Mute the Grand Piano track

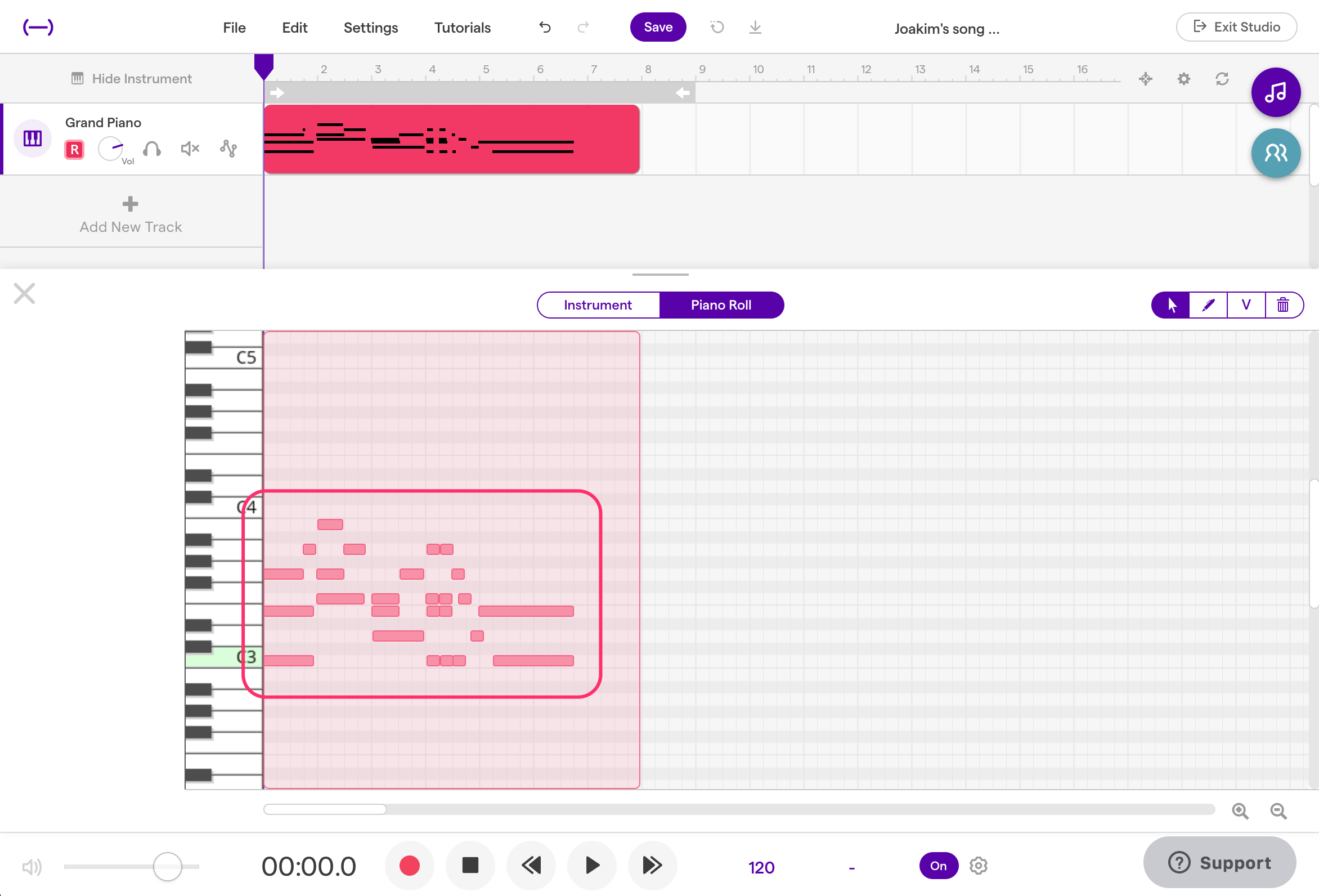tap(190, 149)
